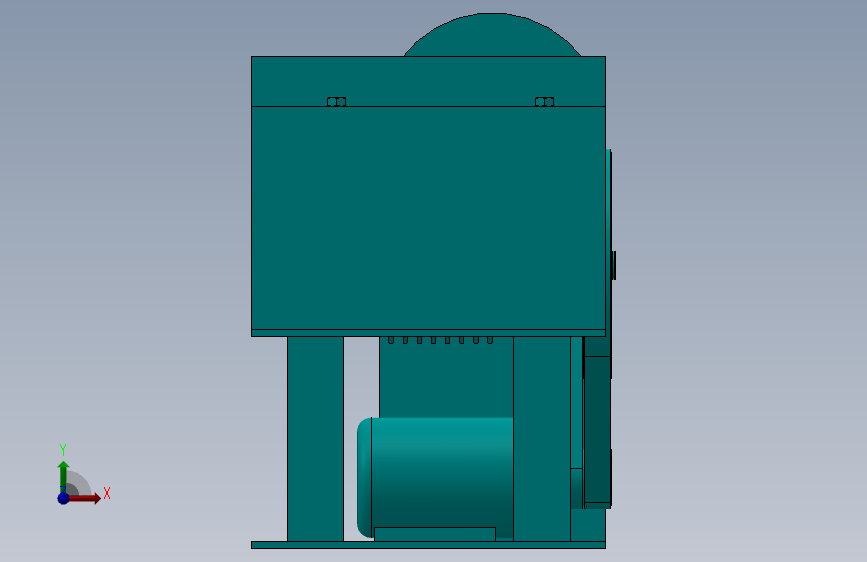The width and height of the screenshot is (867, 562).
Task: Select the right hex nut pair on the housing
Action: 544,102
